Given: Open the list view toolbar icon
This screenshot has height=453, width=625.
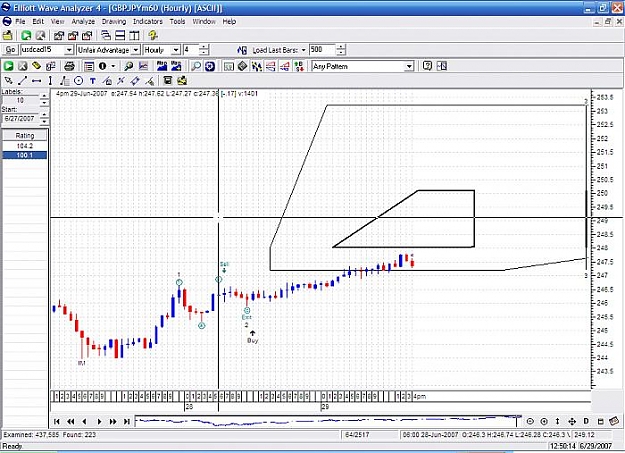Looking at the screenshot, I should (x=88, y=66).
